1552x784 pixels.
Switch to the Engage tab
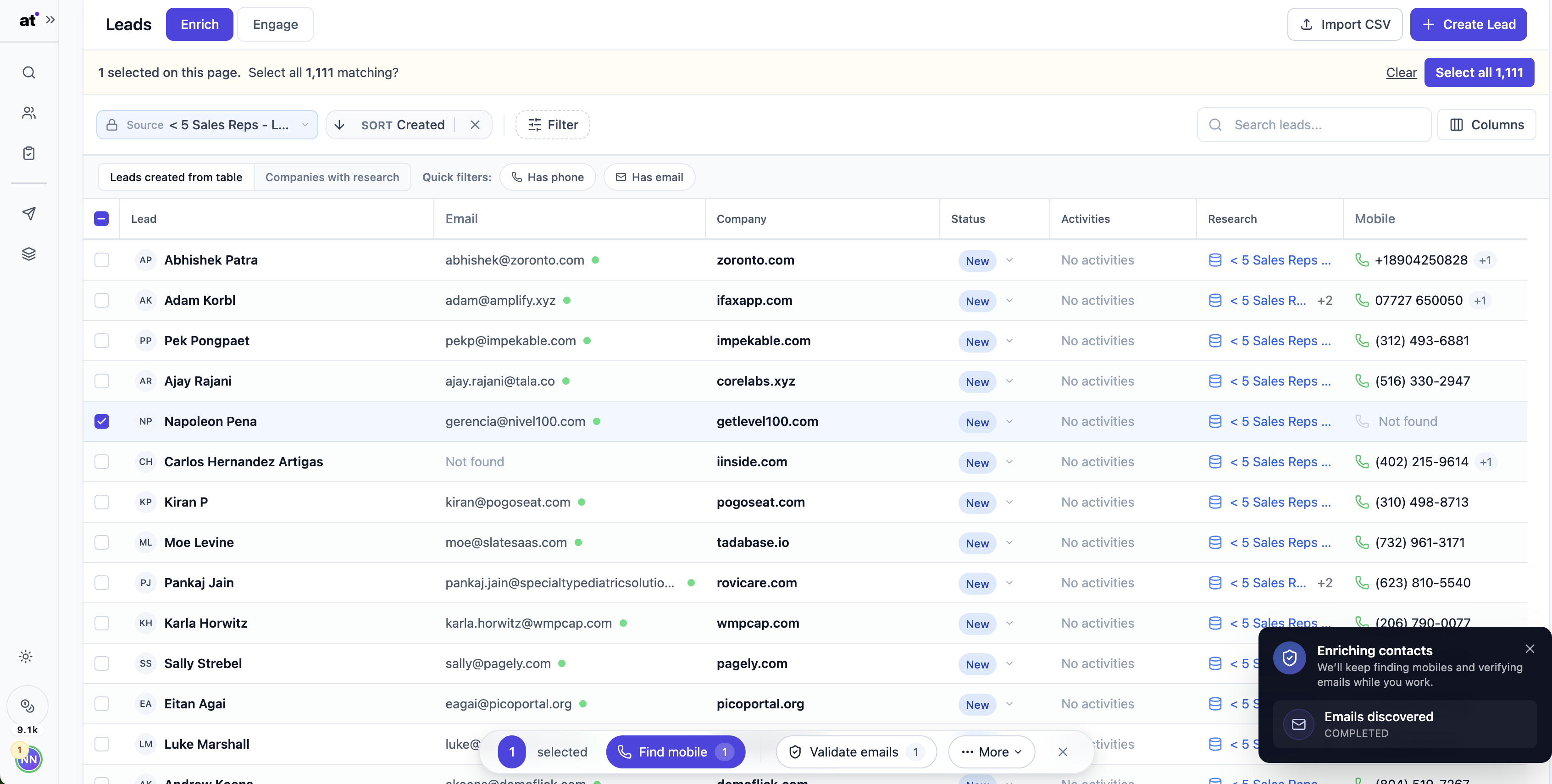275,25
